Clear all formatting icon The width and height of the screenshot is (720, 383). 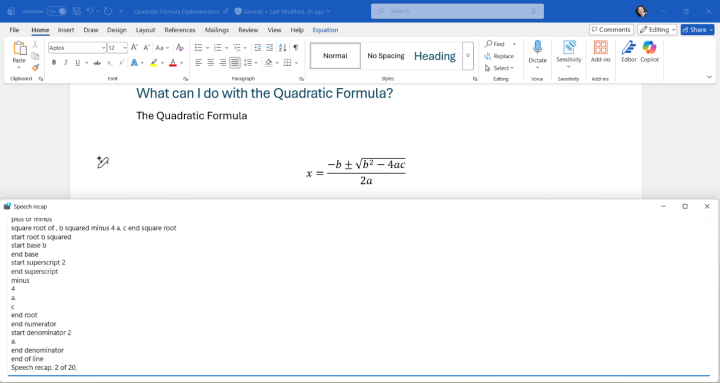click(180, 47)
